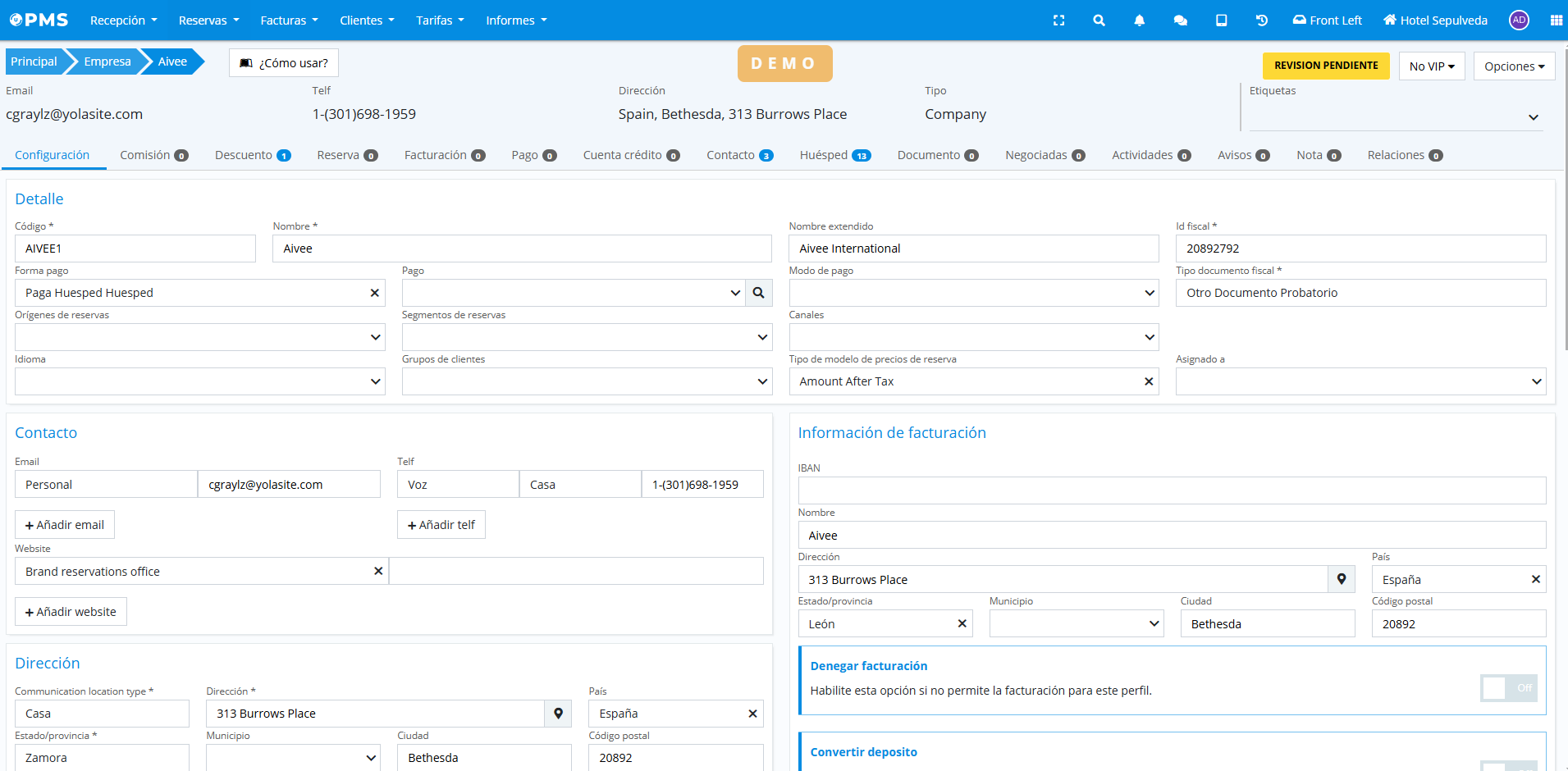The height and width of the screenshot is (771, 1568).
Task: Expand the Etiquetas tags selector
Action: tap(1533, 117)
